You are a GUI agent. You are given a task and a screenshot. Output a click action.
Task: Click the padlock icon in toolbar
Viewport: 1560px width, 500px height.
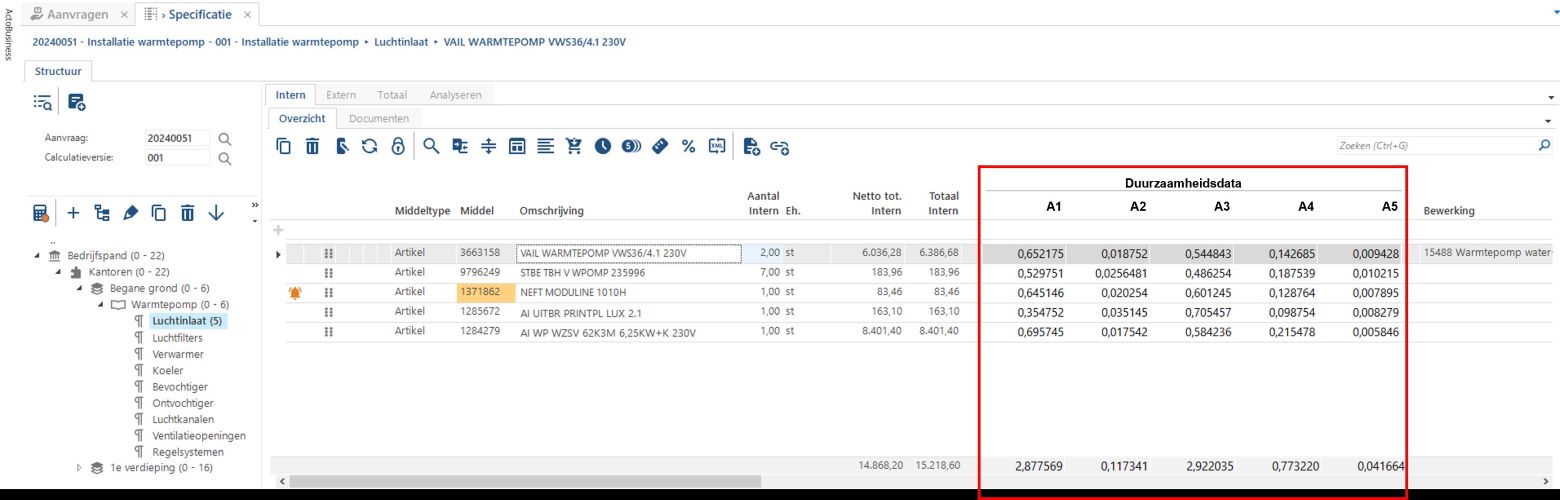[398, 146]
